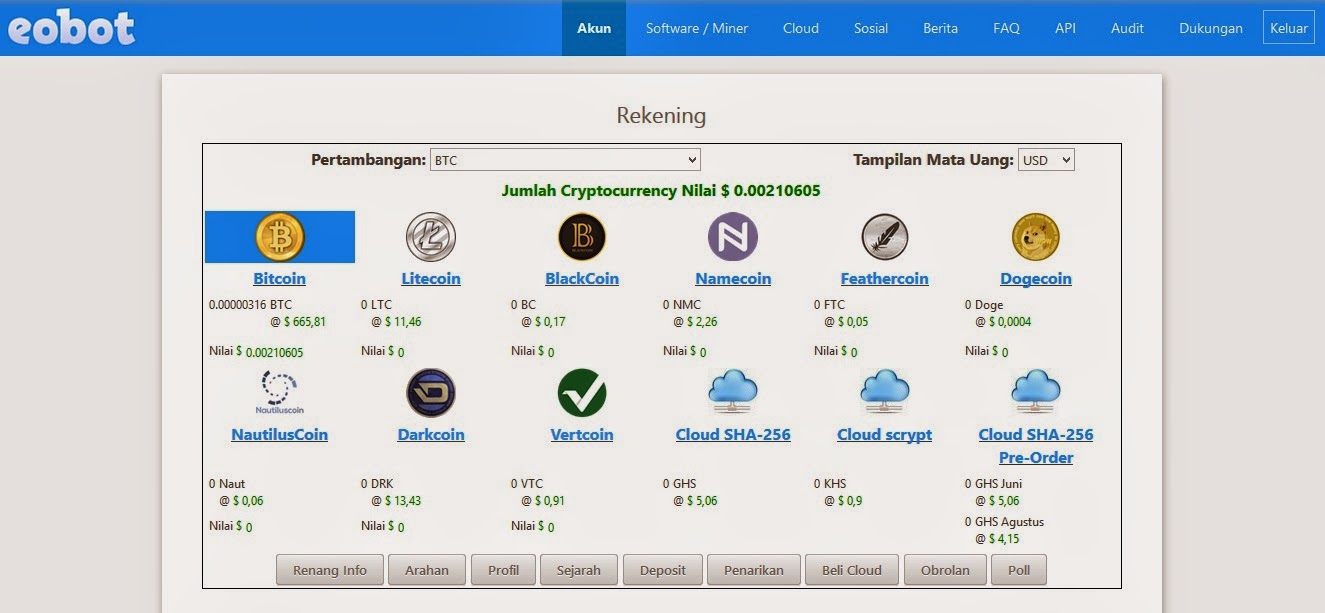Open the Feathercoin link
Image resolution: width=1325 pixels, height=613 pixels.
click(x=885, y=279)
